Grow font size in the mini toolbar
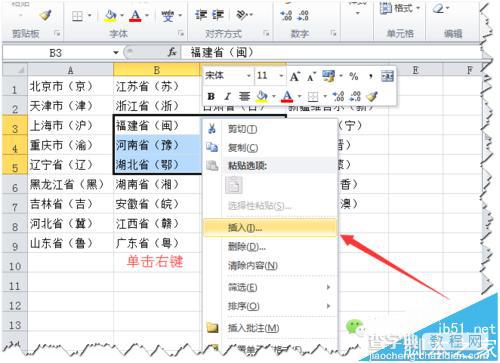Image resolution: width=500 pixels, height=363 pixels. tap(295, 77)
